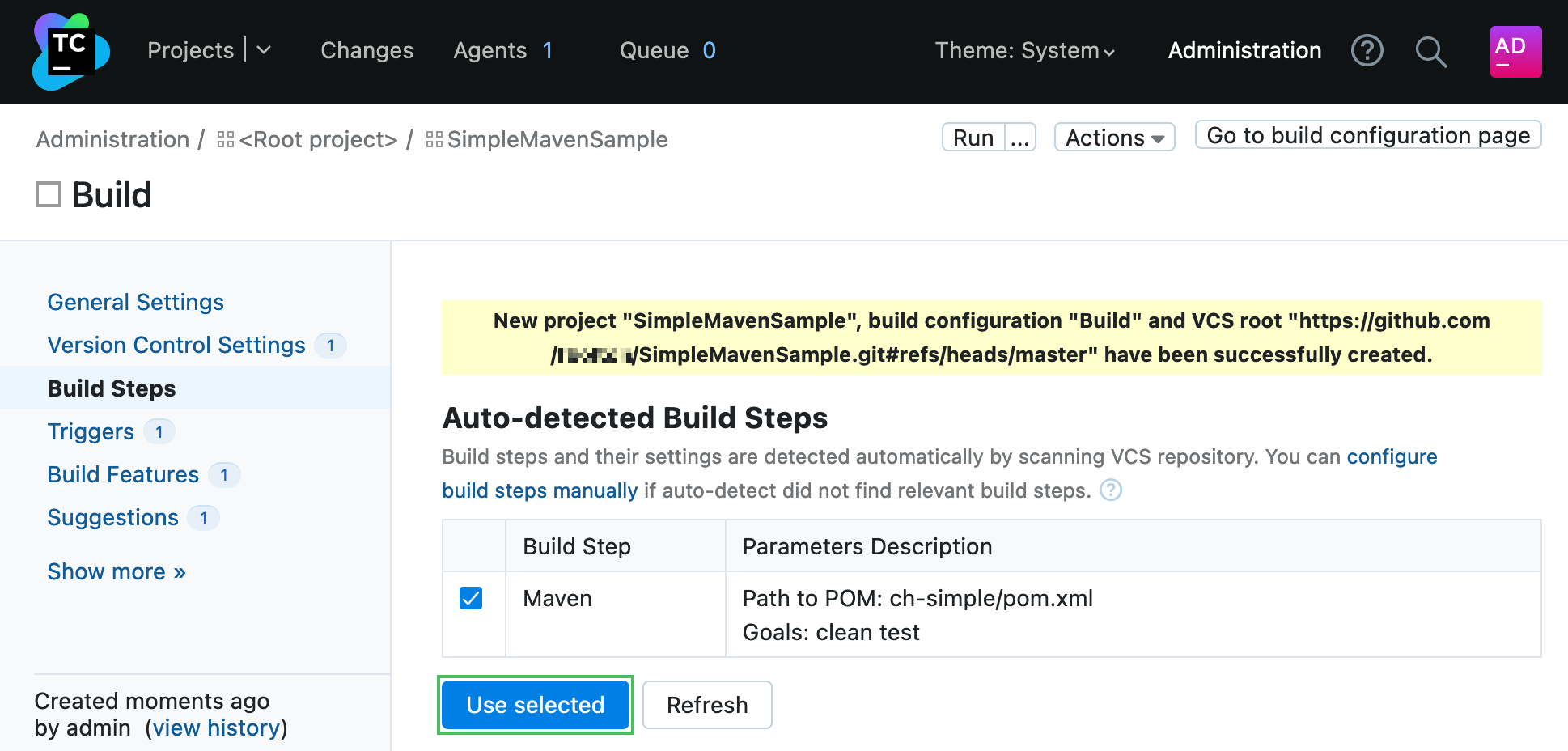The height and width of the screenshot is (751, 1568).
Task: Open the auto-detect help icon
Action: tap(1111, 490)
